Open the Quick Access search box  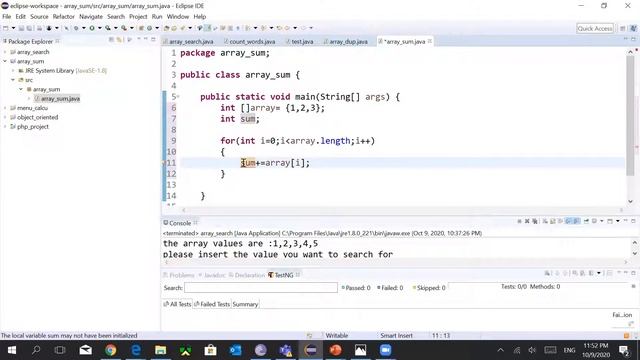(x=595, y=29)
